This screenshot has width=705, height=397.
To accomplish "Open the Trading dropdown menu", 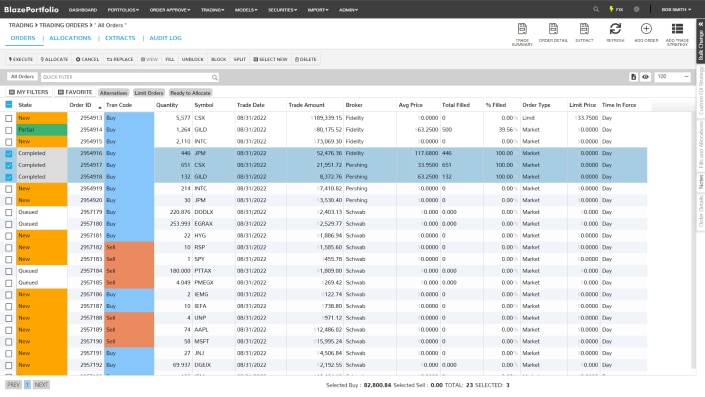I will pyautogui.click(x=212, y=9).
